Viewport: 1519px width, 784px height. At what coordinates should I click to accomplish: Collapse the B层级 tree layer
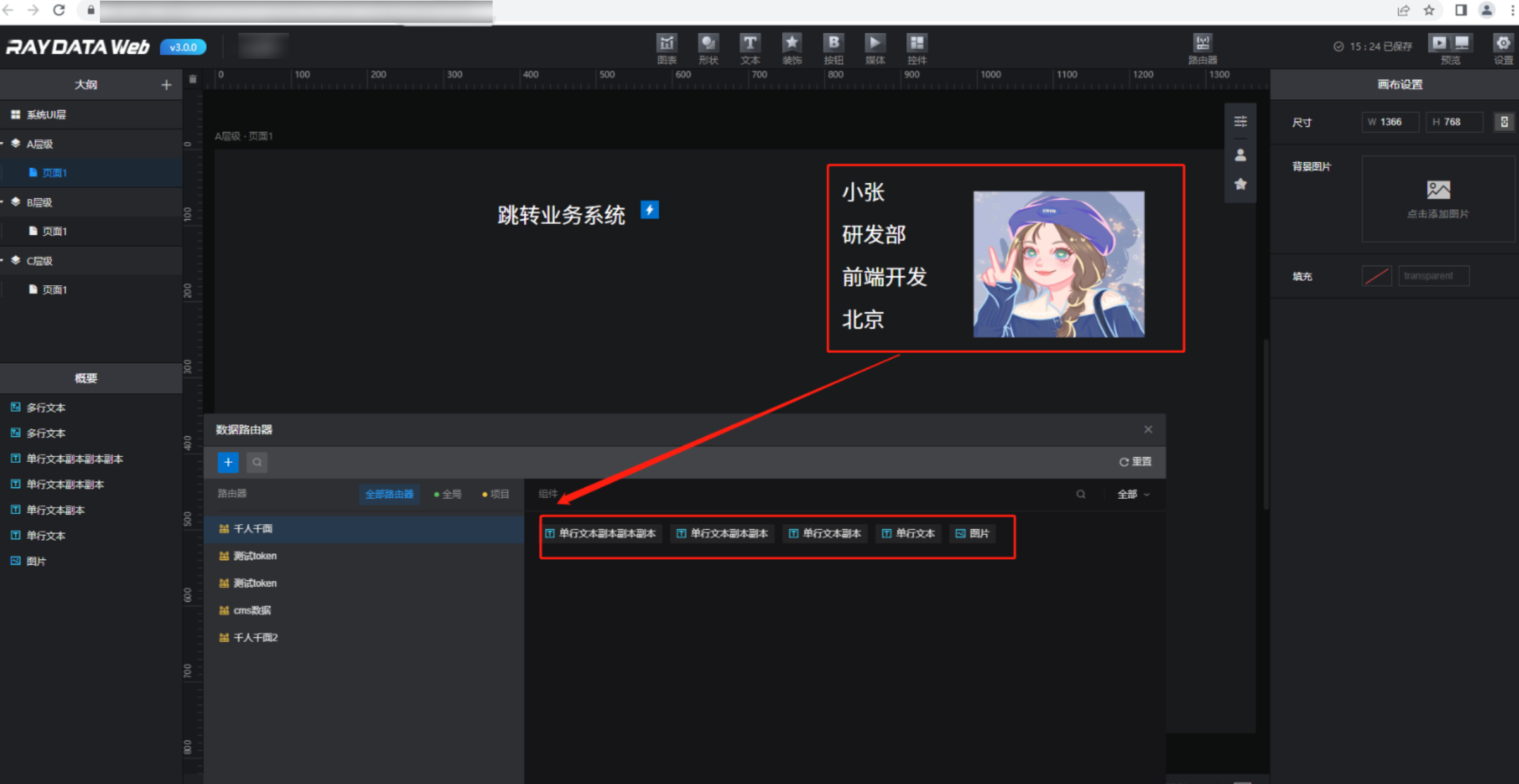pos(3,202)
